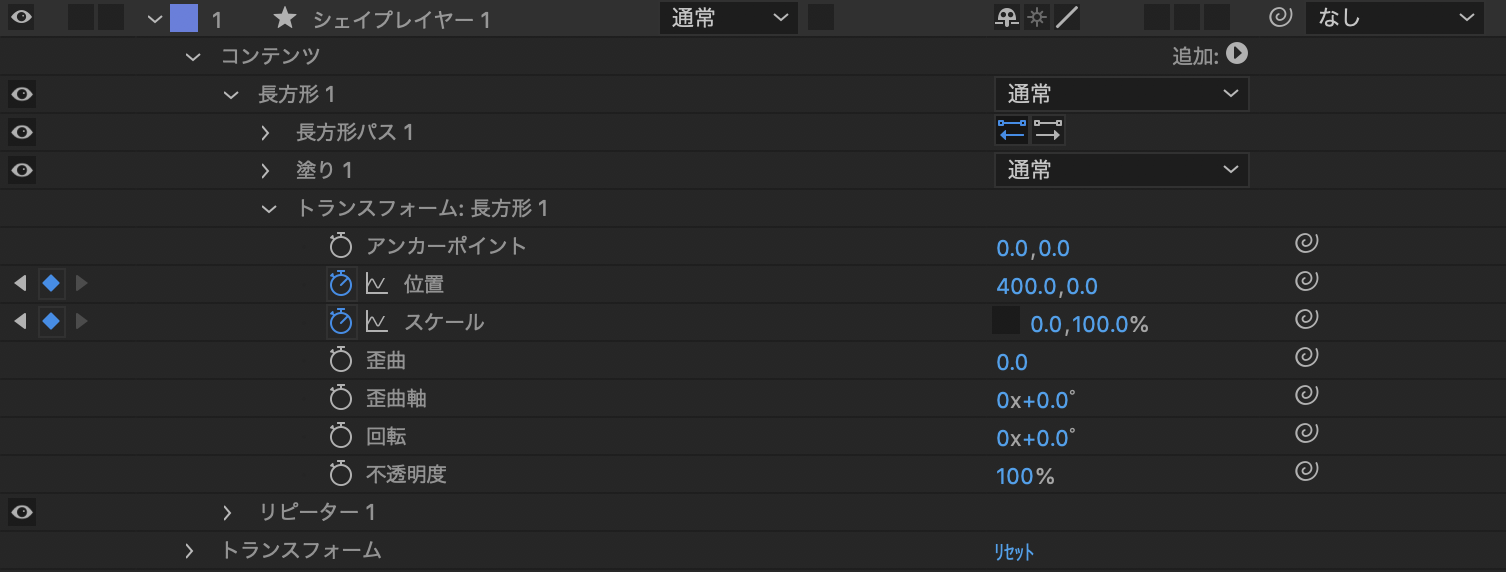Screen dimensions: 1506x572
Task: Enable stopwatch for 歪曲
Action: [x=341, y=360]
